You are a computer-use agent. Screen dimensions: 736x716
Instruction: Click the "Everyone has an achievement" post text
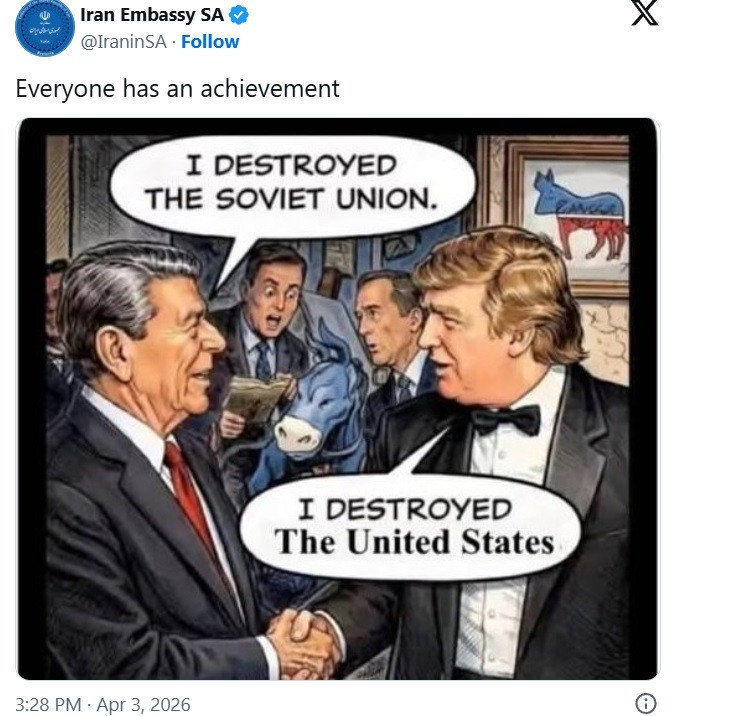[177, 88]
